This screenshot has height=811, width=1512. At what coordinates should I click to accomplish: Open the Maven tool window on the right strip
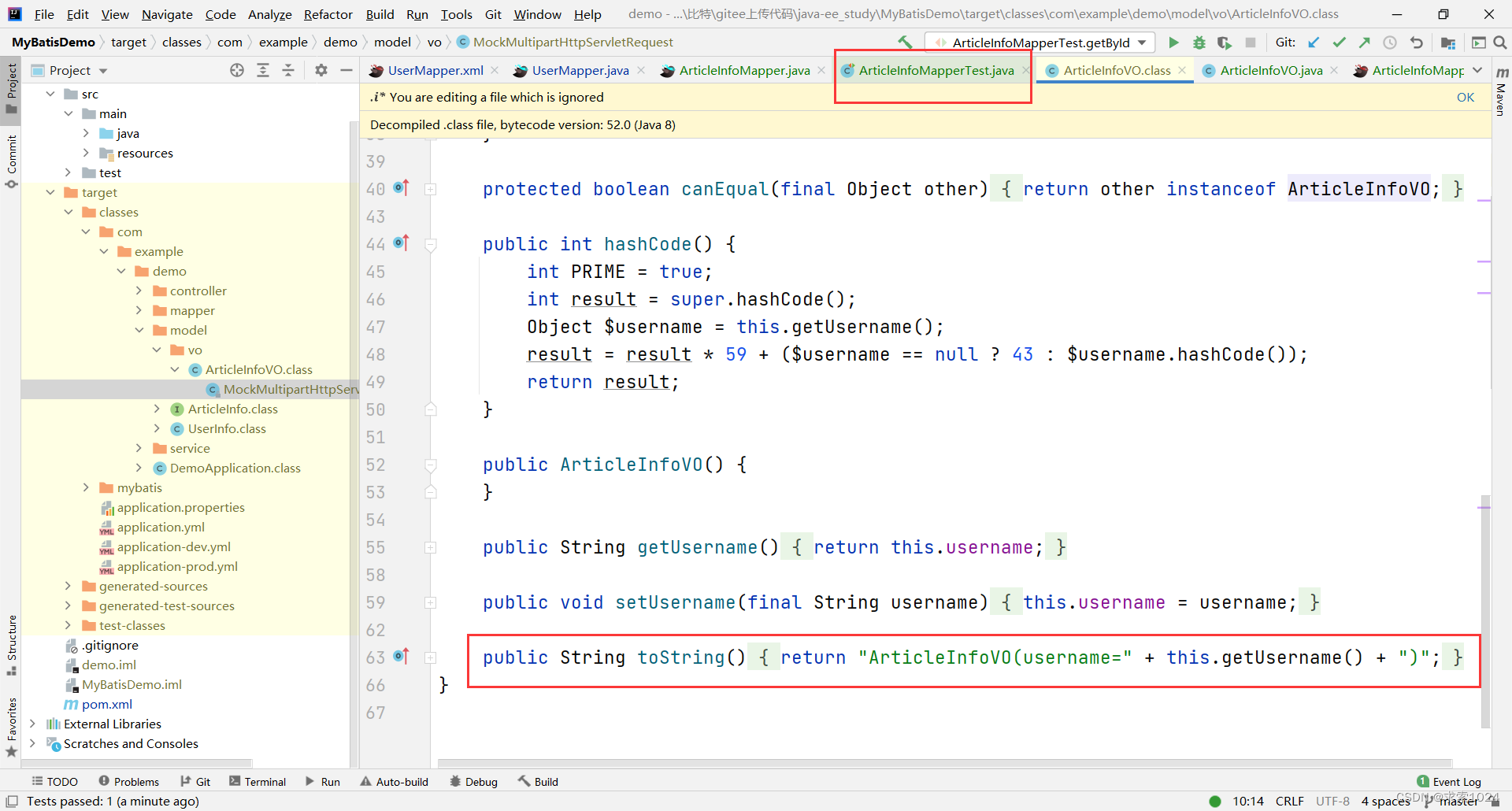pyautogui.click(x=1501, y=91)
